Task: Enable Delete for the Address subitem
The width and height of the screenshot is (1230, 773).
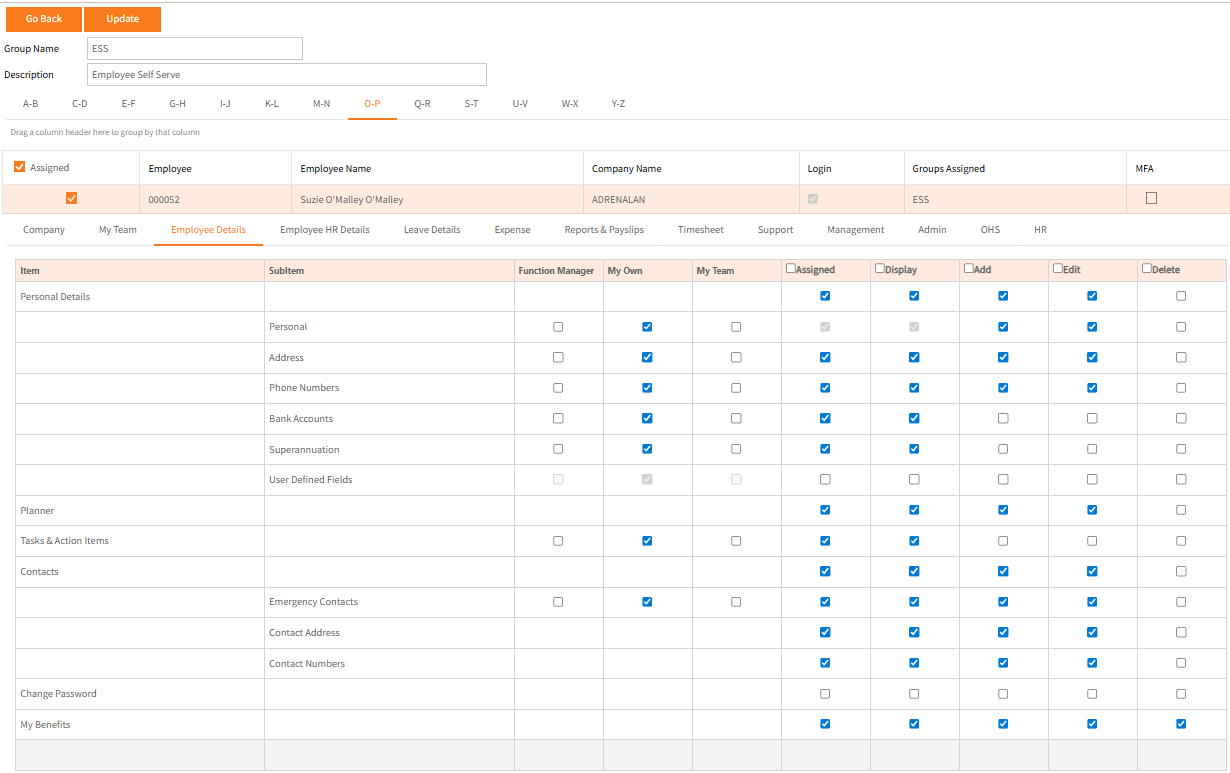Action: point(1181,357)
